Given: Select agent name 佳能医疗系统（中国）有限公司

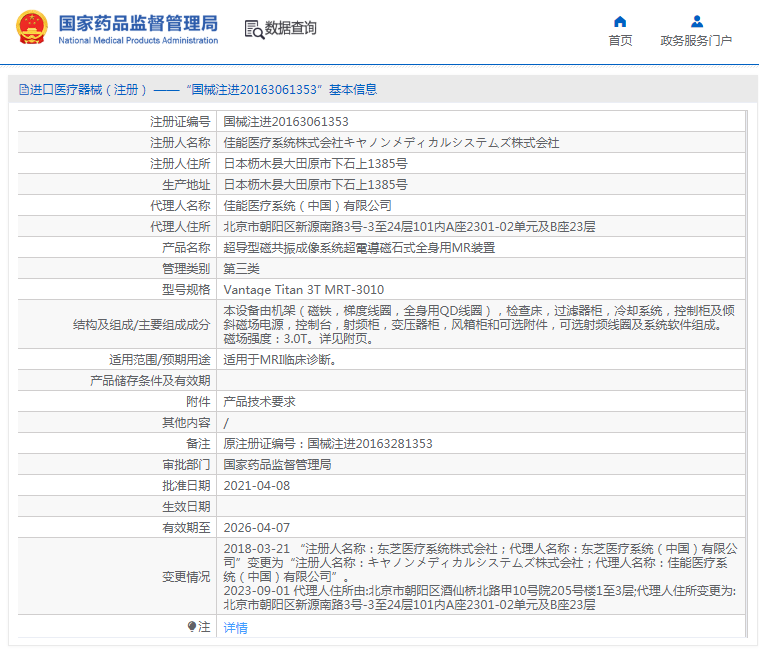Looking at the screenshot, I should pos(307,206).
